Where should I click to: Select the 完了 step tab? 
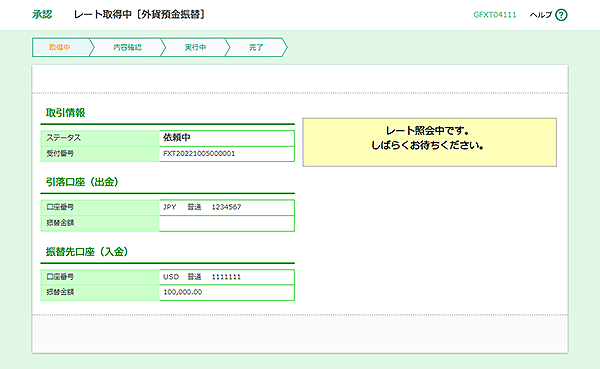click(256, 47)
